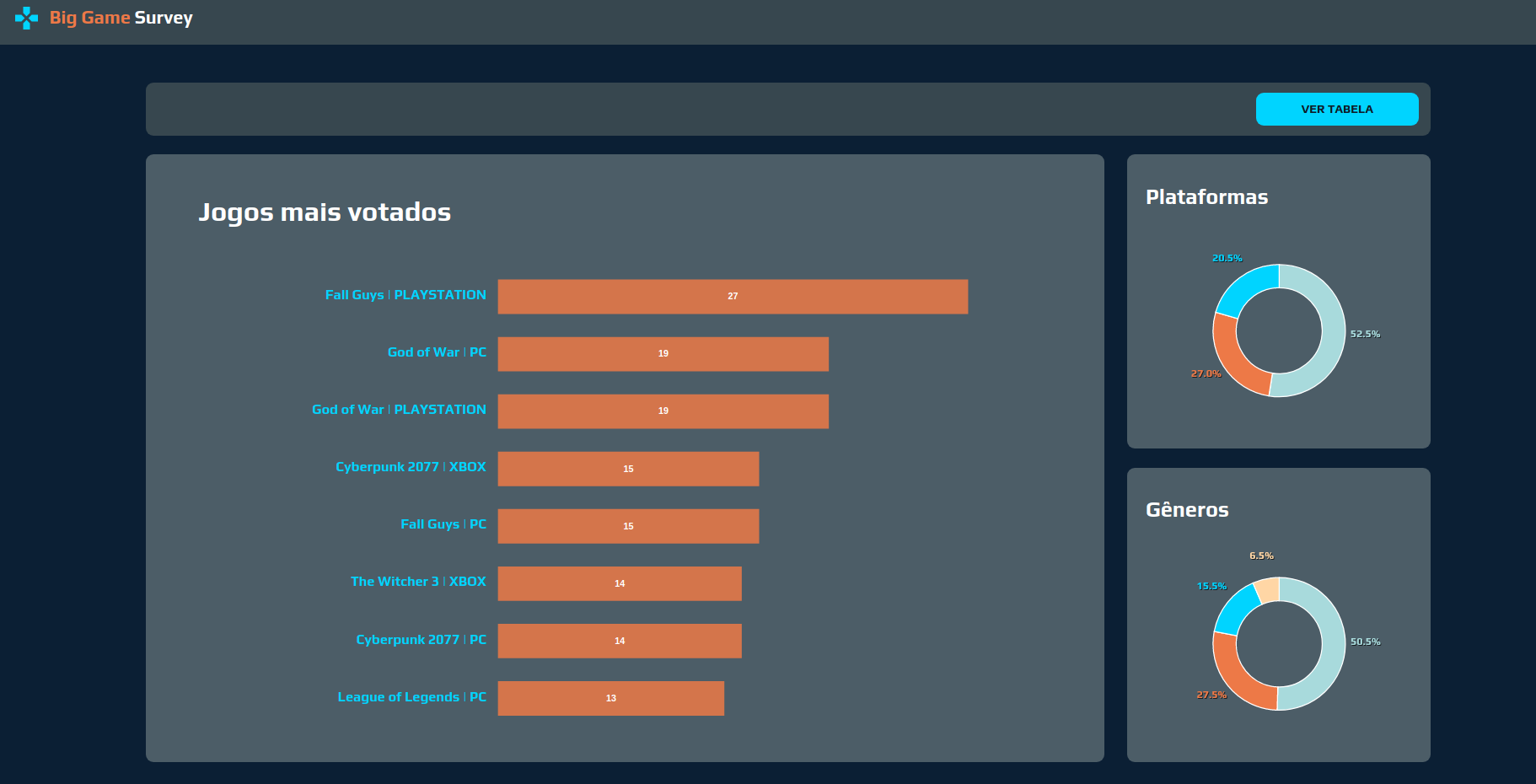
Task: Click the Plataformas panel heading
Action: [x=1206, y=196]
